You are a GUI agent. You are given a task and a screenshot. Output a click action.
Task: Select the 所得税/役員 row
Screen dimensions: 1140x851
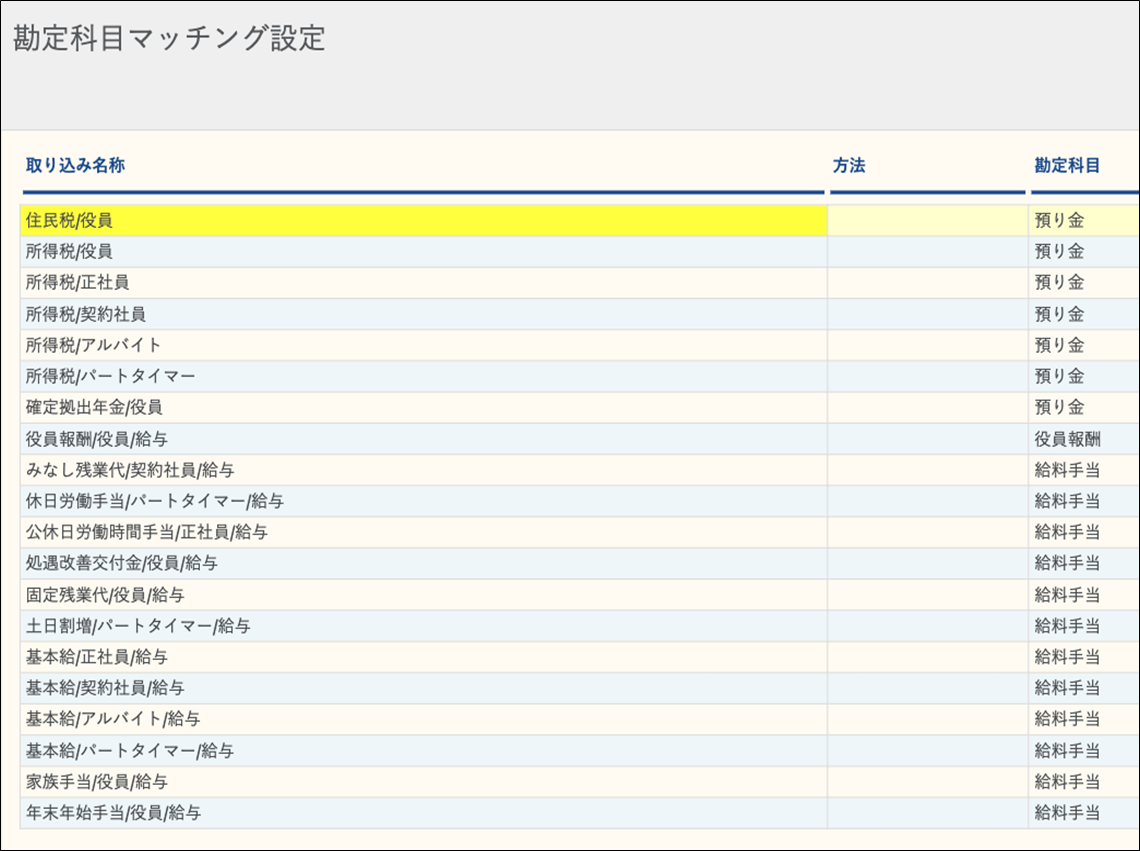click(69, 252)
